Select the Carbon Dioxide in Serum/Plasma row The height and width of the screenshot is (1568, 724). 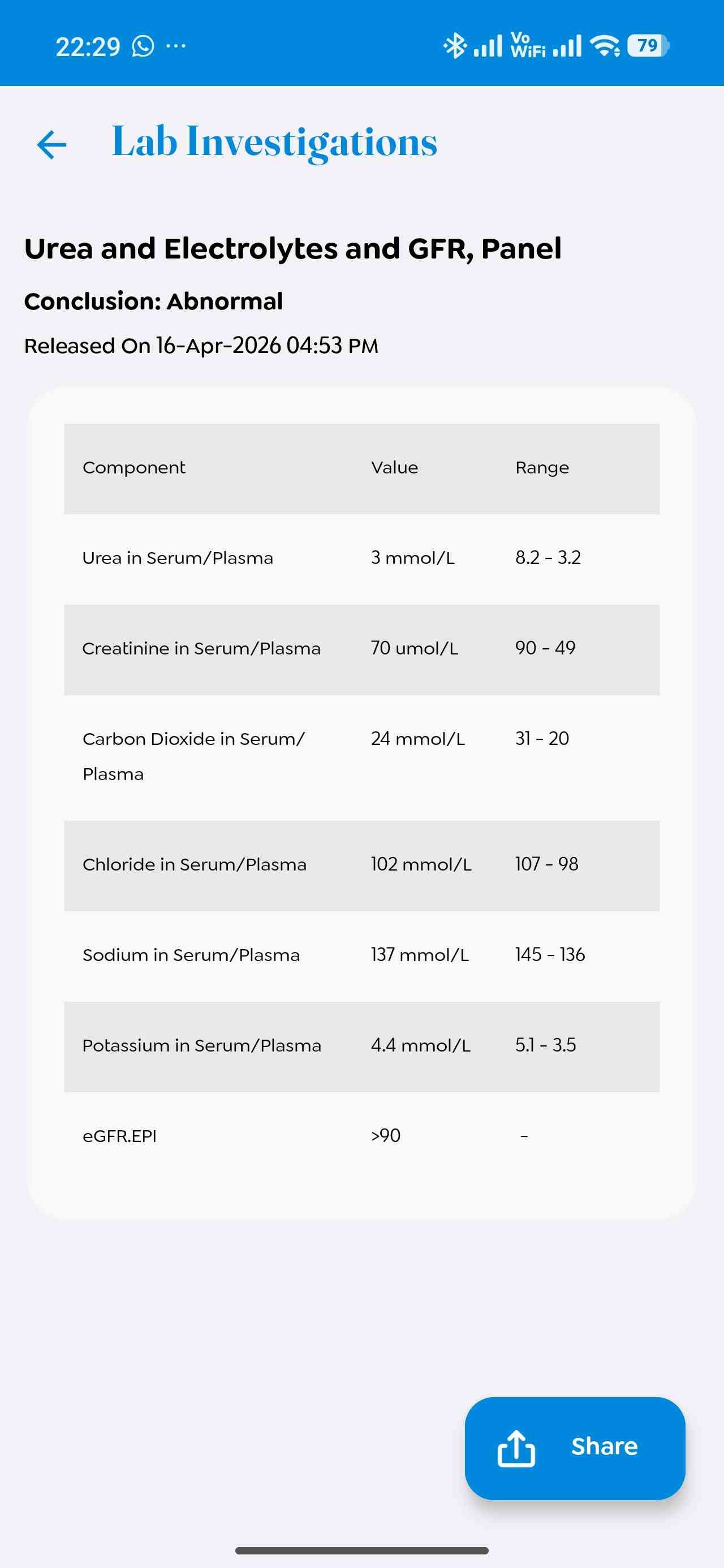[361, 757]
